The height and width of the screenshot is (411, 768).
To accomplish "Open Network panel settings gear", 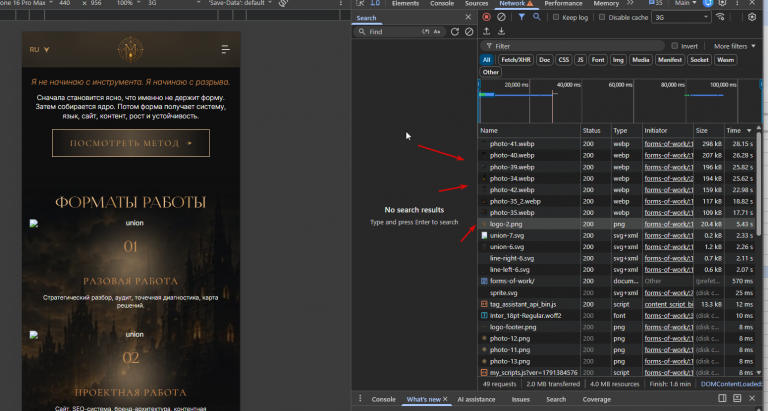I will [x=752, y=17].
